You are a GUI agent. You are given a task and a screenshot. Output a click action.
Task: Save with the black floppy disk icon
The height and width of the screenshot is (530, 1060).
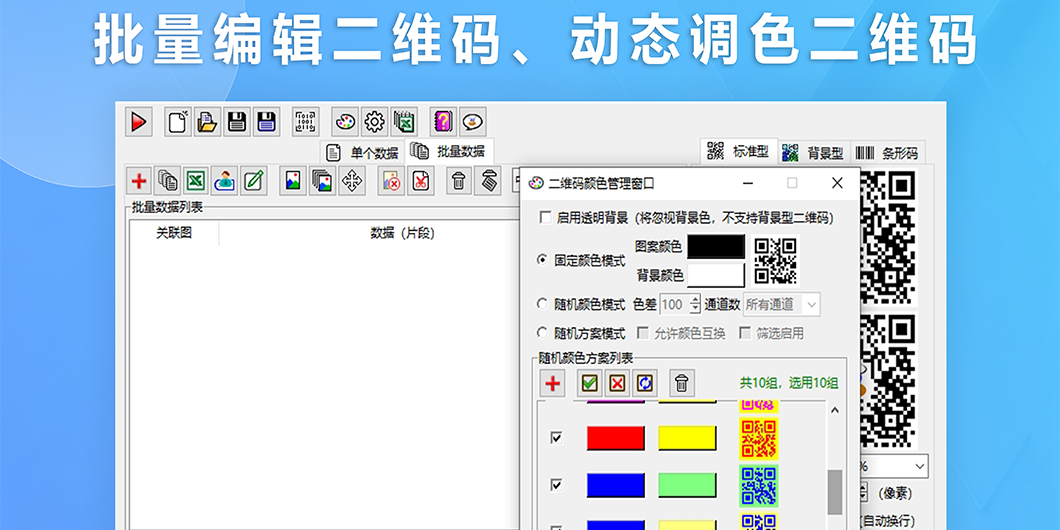point(237,122)
